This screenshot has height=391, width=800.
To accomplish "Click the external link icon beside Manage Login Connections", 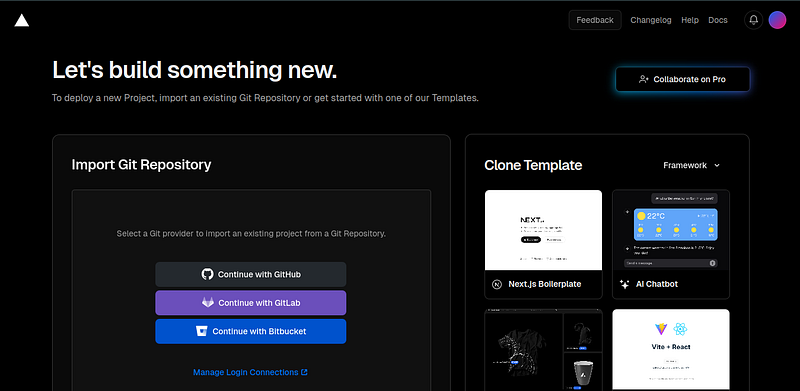I will click(x=305, y=372).
